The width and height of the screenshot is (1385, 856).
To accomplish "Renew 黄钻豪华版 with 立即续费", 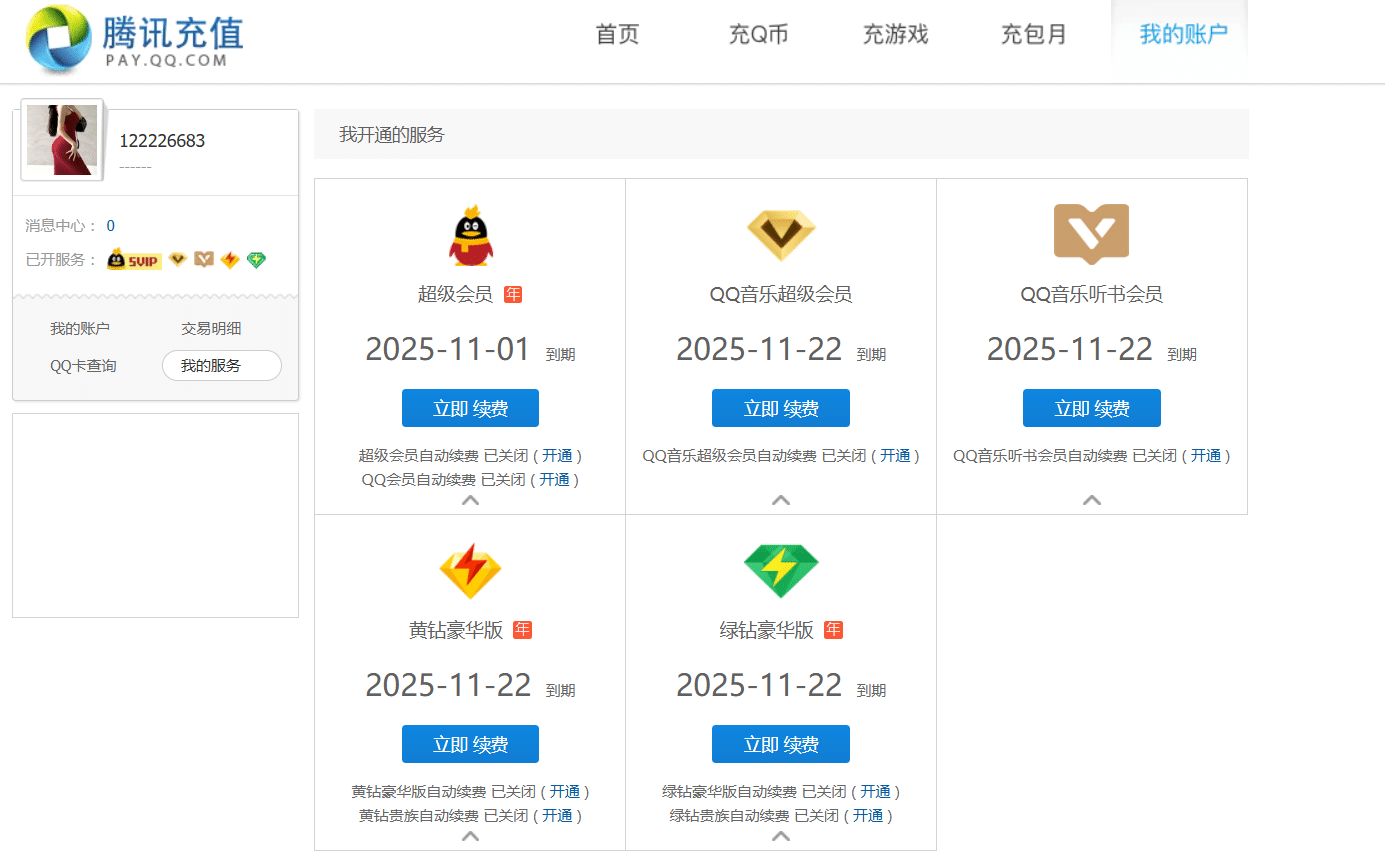I will coord(470,744).
